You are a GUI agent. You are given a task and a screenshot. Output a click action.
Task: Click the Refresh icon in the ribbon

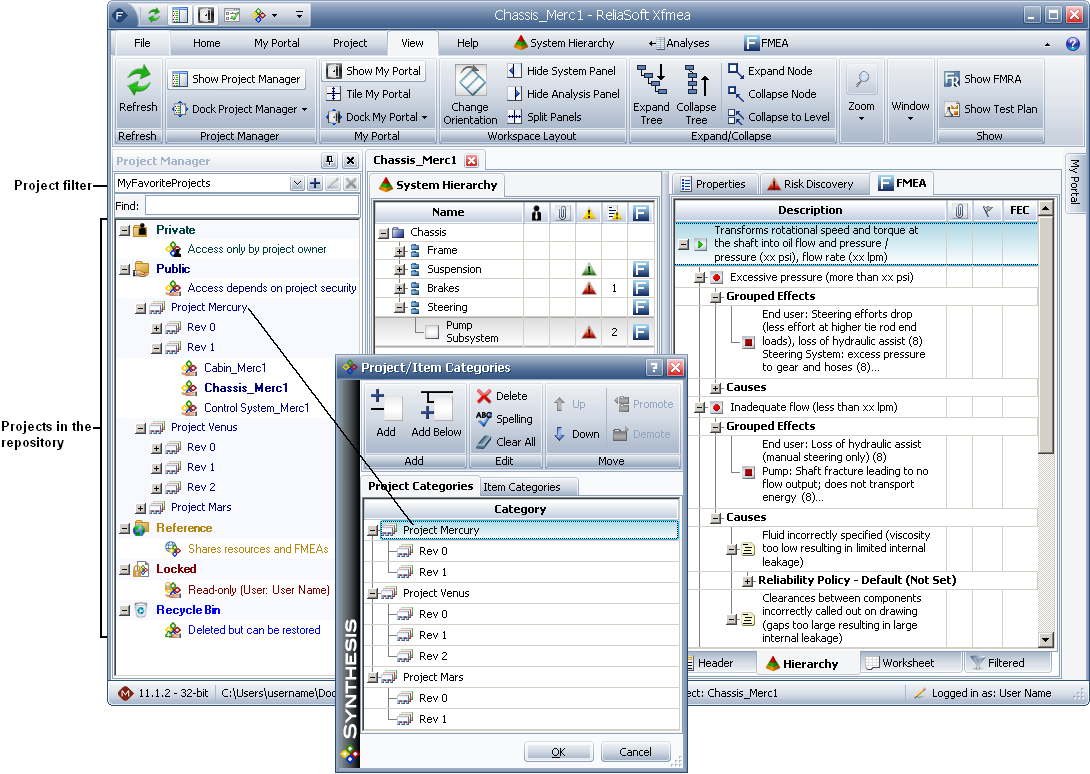[x=138, y=83]
